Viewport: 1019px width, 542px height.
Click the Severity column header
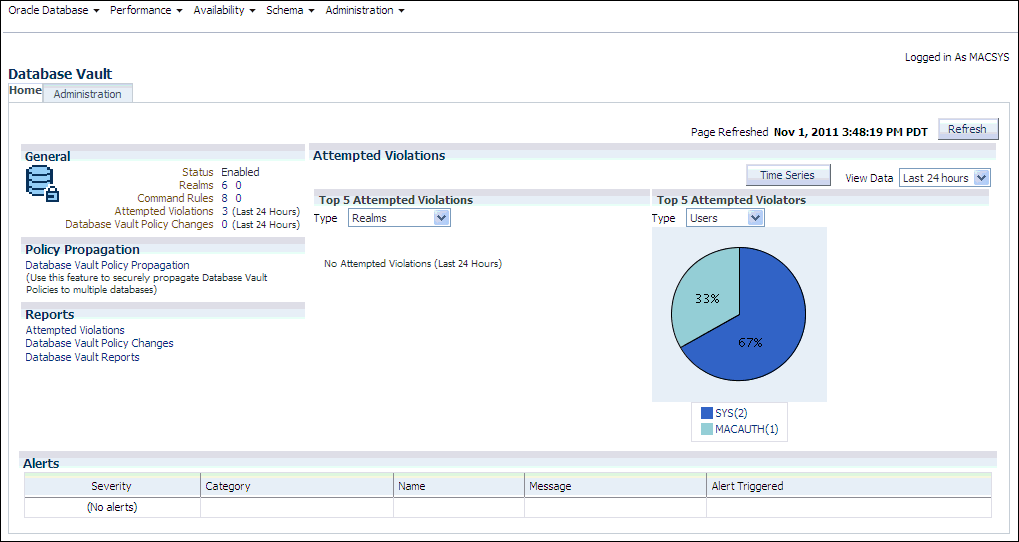[112, 486]
